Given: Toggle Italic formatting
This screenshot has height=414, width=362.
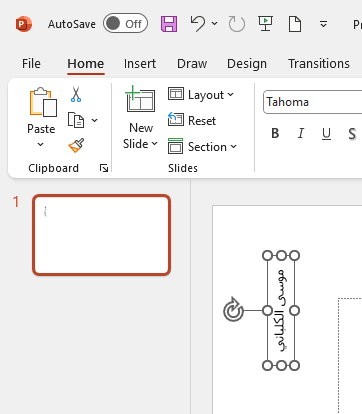Looking at the screenshot, I should [301, 134].
